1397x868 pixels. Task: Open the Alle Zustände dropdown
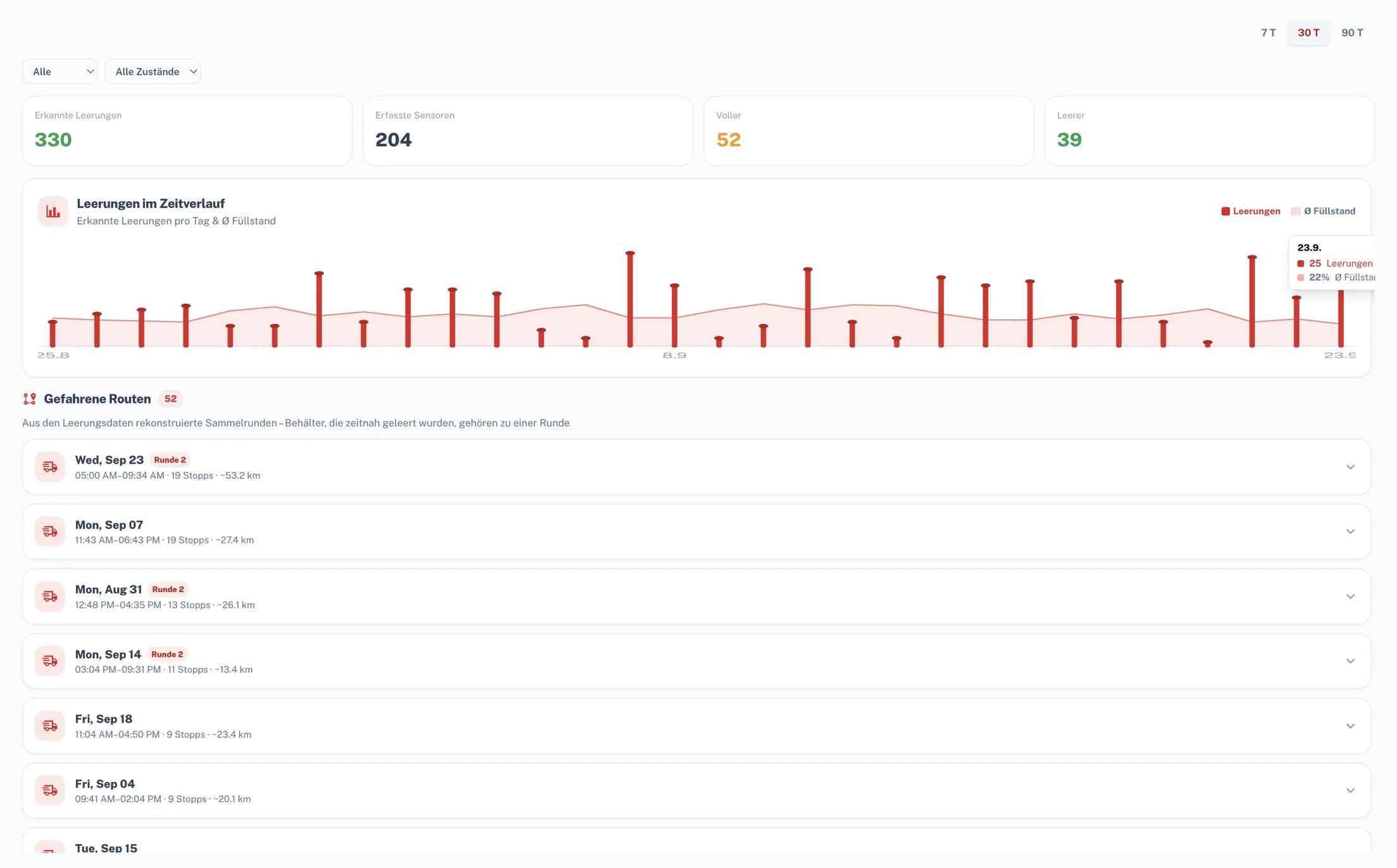(152, 71)
